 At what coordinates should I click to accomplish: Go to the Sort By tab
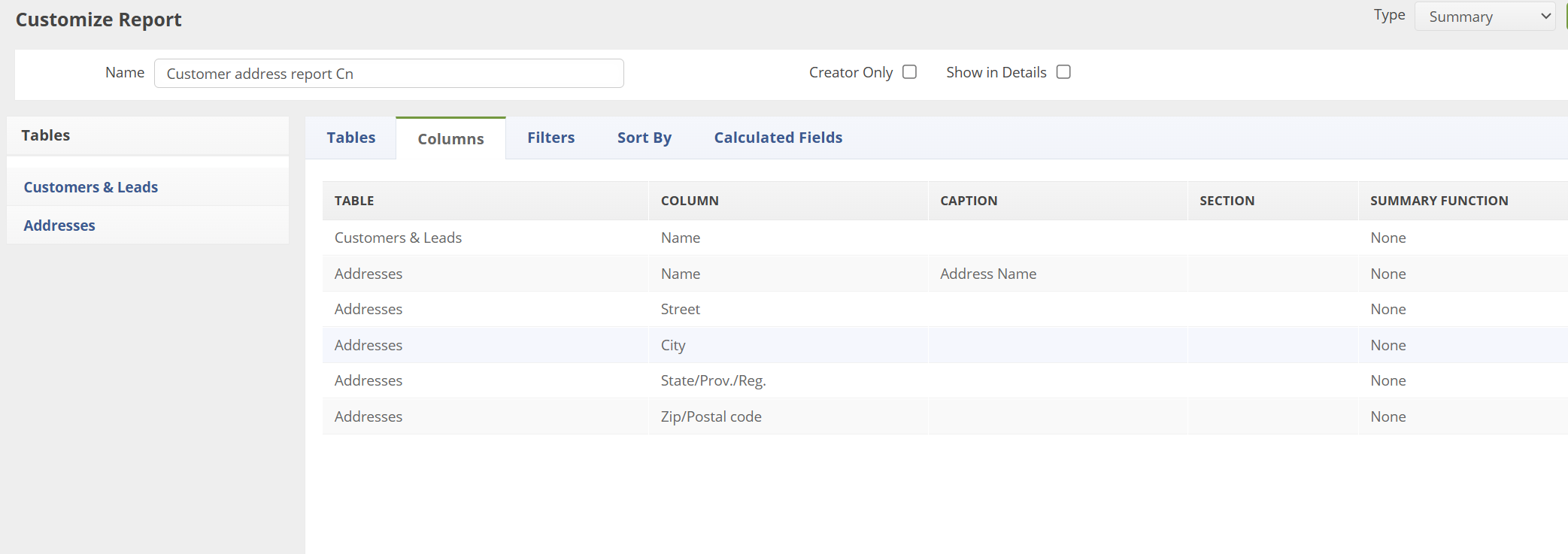point(644,138)
